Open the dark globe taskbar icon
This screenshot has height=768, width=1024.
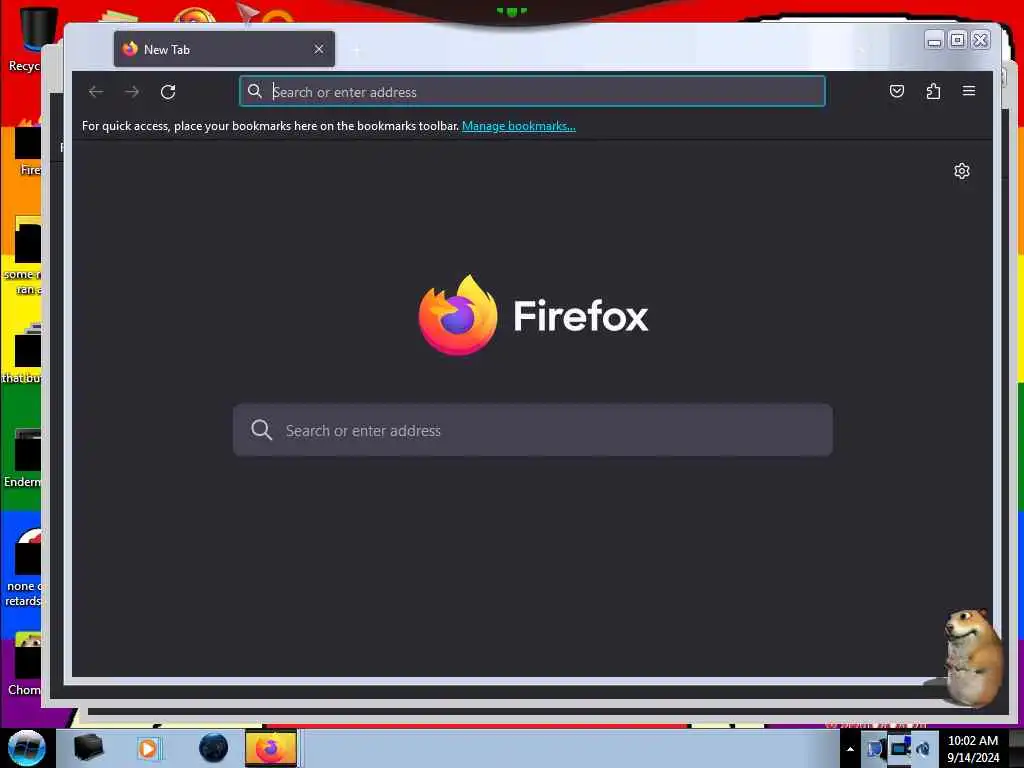click(x=214, y=748)
